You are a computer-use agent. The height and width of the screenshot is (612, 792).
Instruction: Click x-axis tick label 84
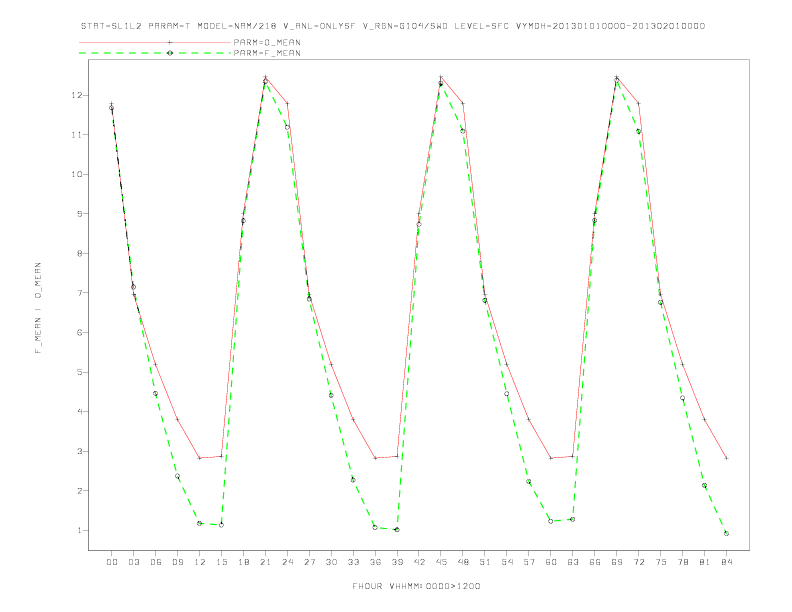pyautogui.click(x=726, y=562)
